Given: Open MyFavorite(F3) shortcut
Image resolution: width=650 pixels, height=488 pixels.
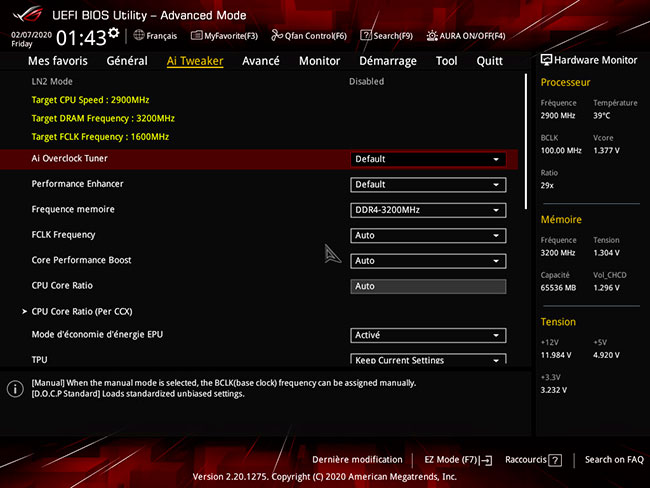Looking at the screenshot, I should click(198, 35).
